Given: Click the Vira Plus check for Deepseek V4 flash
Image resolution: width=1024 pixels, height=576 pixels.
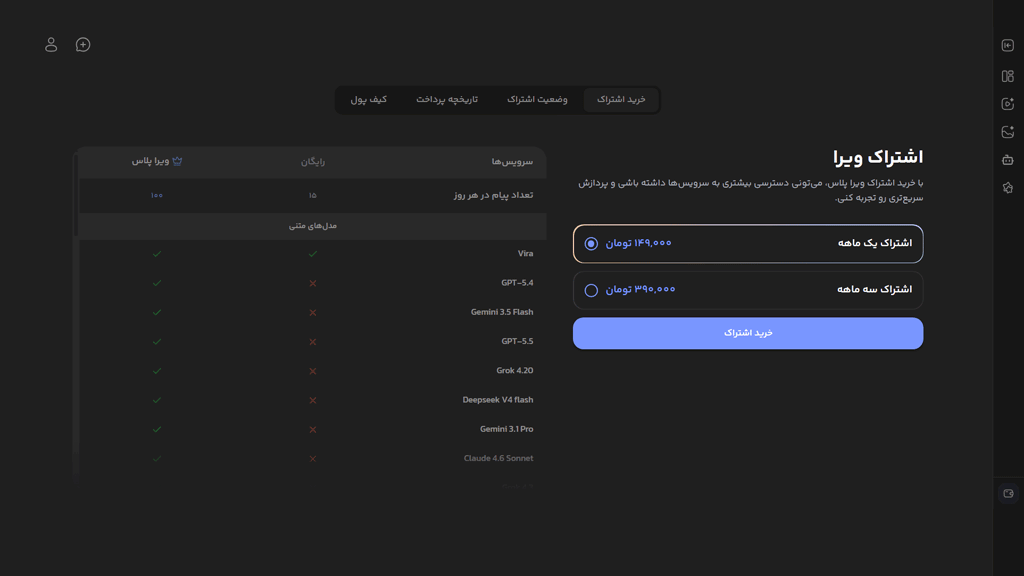Looking at the screenshot, I should click(x=157, y=400).
